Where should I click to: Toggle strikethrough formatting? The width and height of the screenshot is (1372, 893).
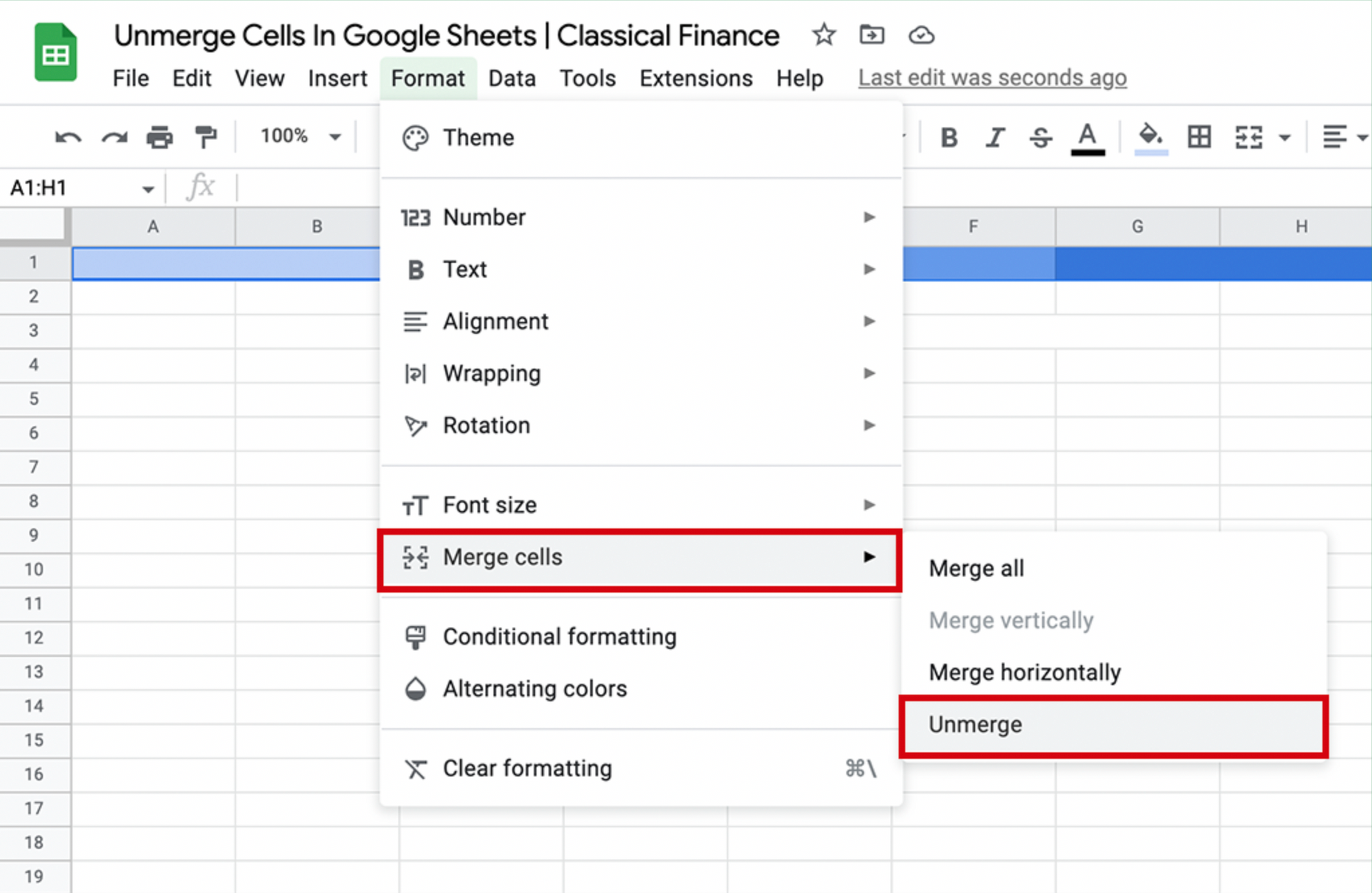click(x=1040, y=137)
